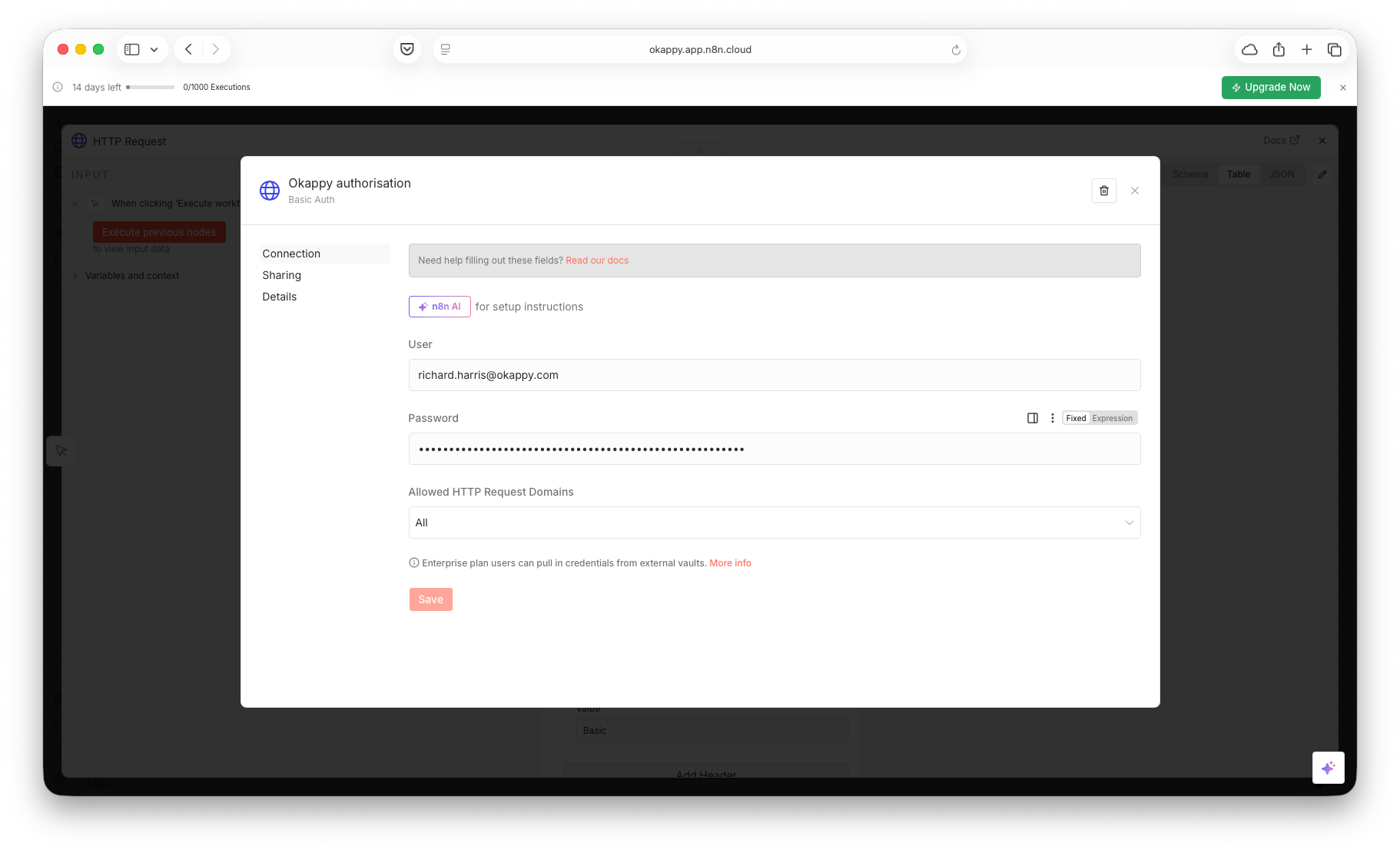
Task: Click the iCloud tabs icon
Action: pos(1249,49)
